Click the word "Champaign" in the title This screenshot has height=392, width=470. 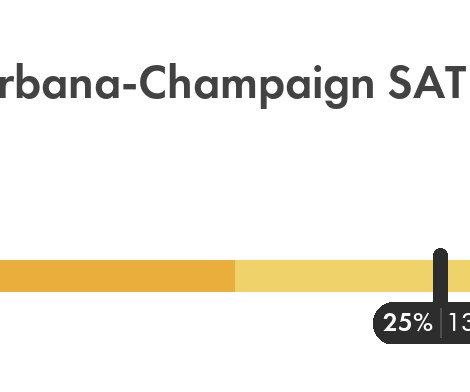pos(256,85)
